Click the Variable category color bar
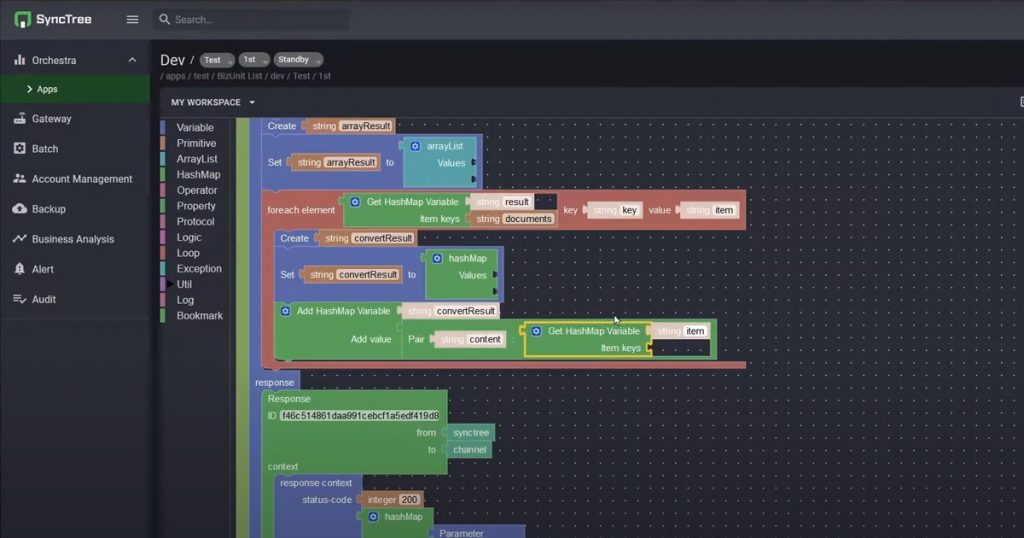 coord(163,128)
